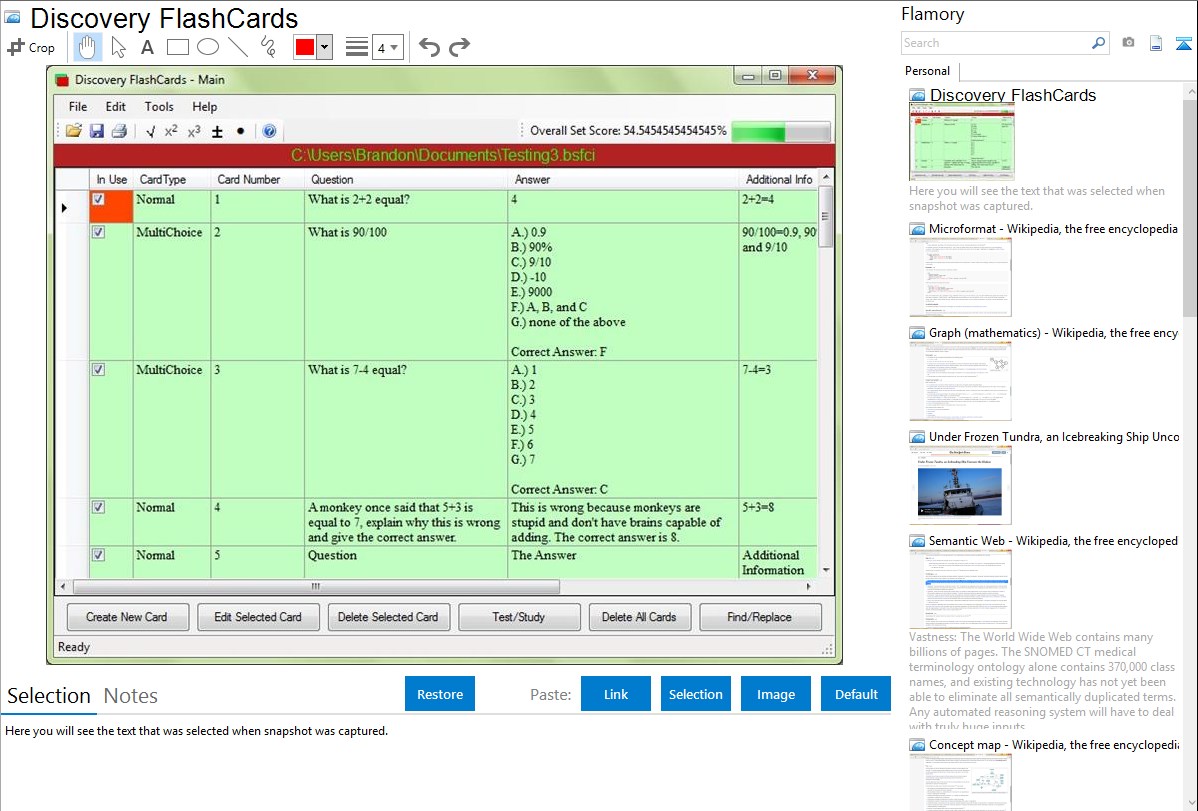Click Edit Selected Card
This screenshot has height=811, width=1198.
tap(258, 617)
